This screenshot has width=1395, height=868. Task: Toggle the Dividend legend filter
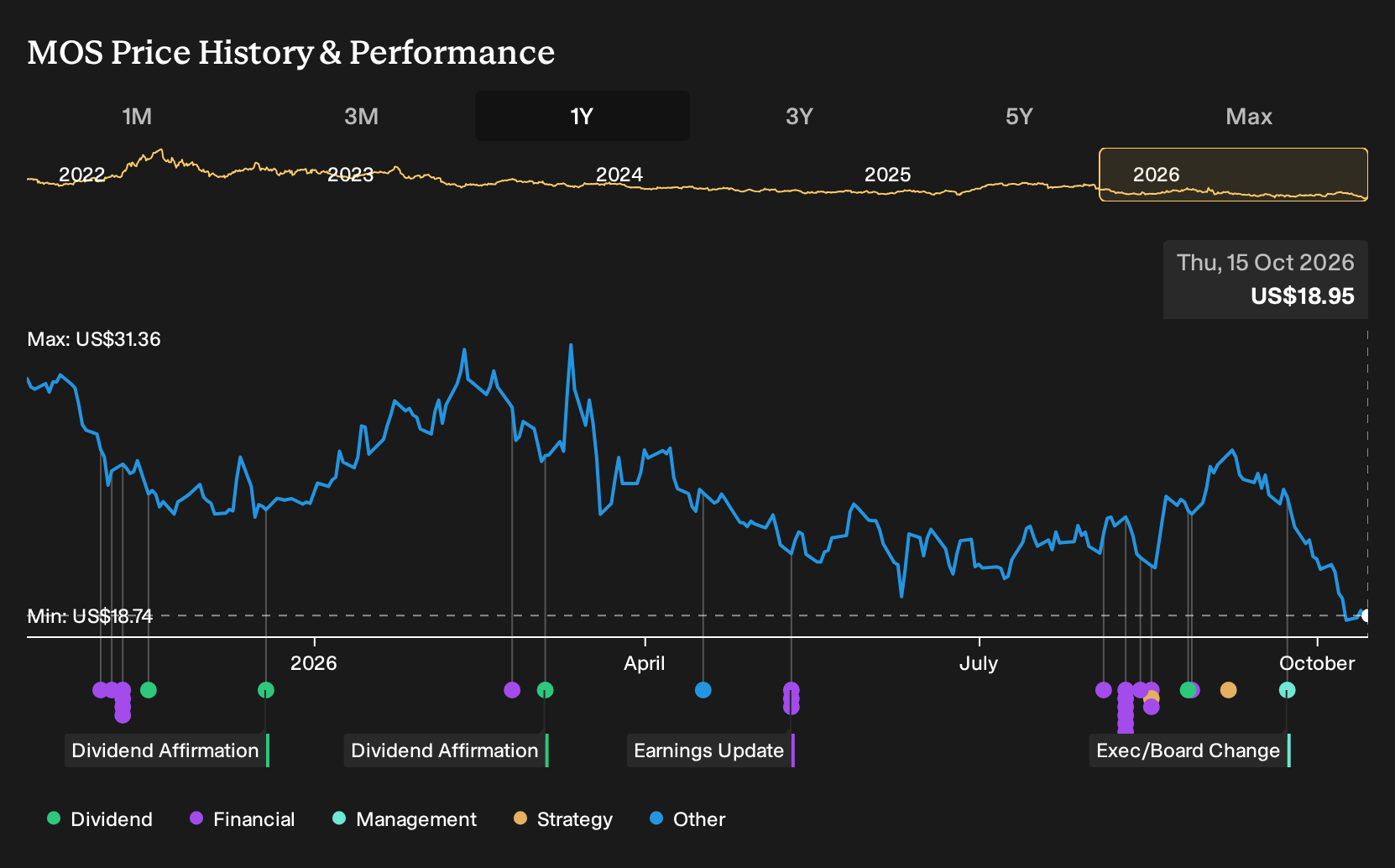click(100, 819)
